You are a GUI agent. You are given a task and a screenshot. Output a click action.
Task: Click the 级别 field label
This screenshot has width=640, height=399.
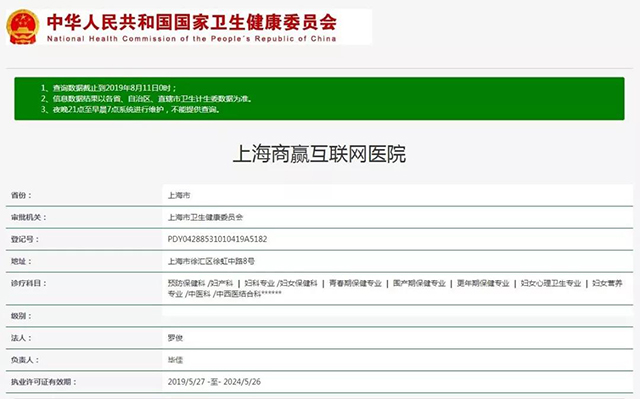(21, 316)
